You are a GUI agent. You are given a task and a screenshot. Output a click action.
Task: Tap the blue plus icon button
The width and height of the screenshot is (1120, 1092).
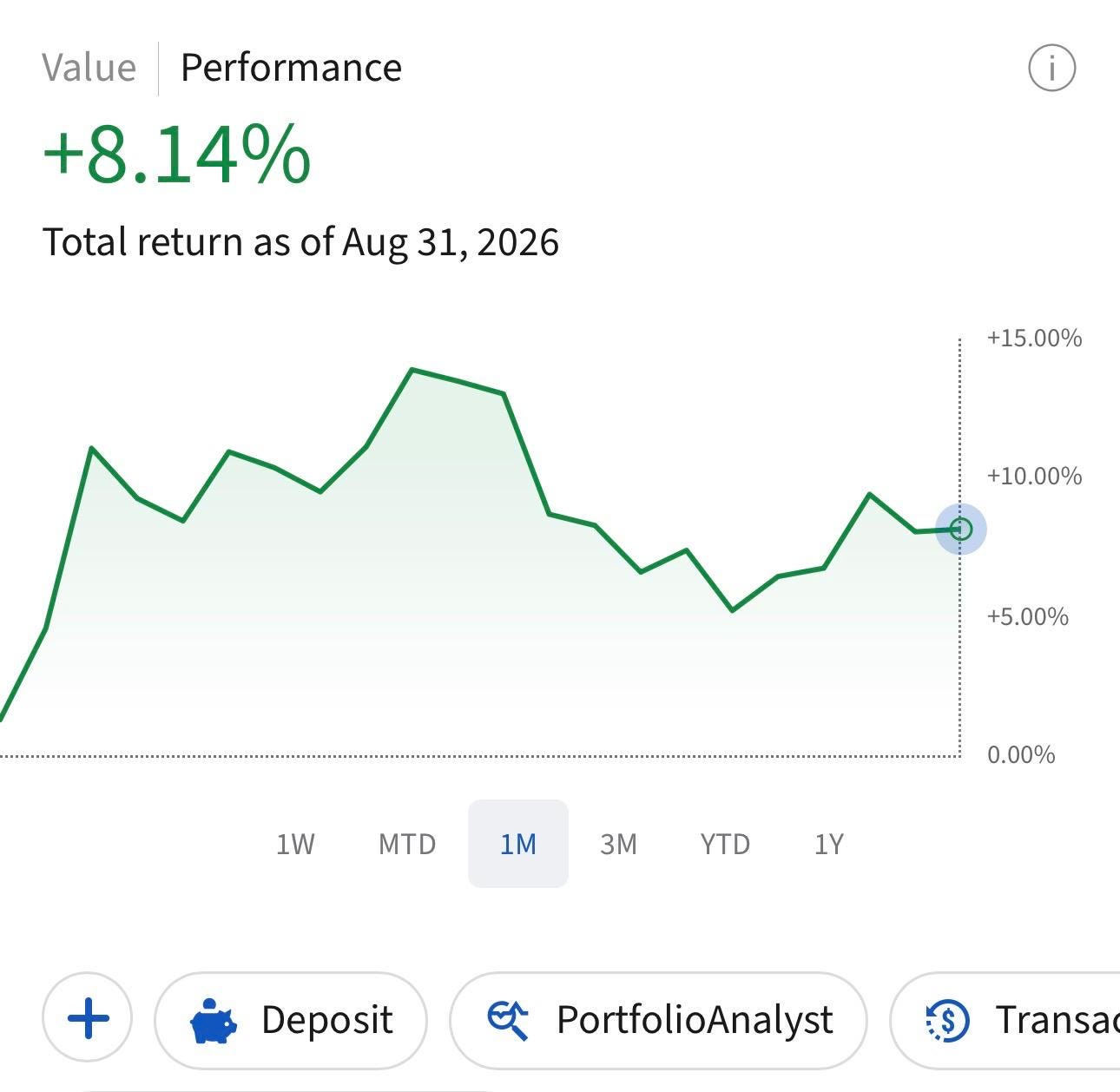pos(88,1018)
